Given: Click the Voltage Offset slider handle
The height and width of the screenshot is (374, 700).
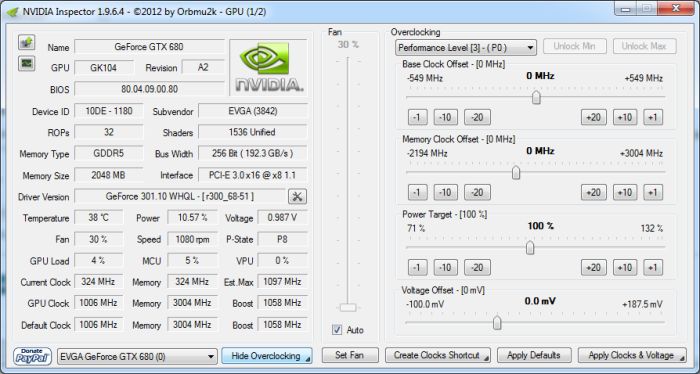Looking at the screenshot, I should coord(497,323).
